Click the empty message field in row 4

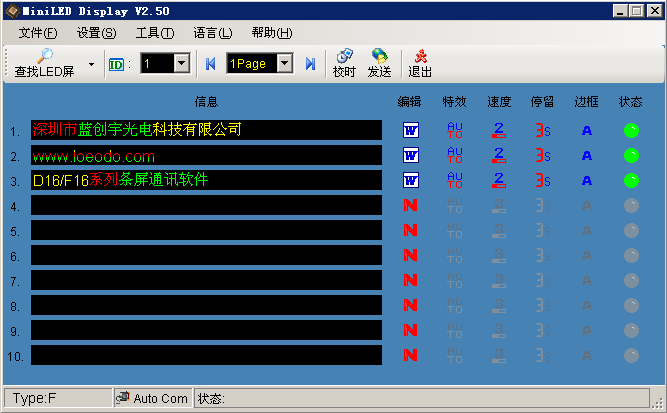click(x=206, y=205)
